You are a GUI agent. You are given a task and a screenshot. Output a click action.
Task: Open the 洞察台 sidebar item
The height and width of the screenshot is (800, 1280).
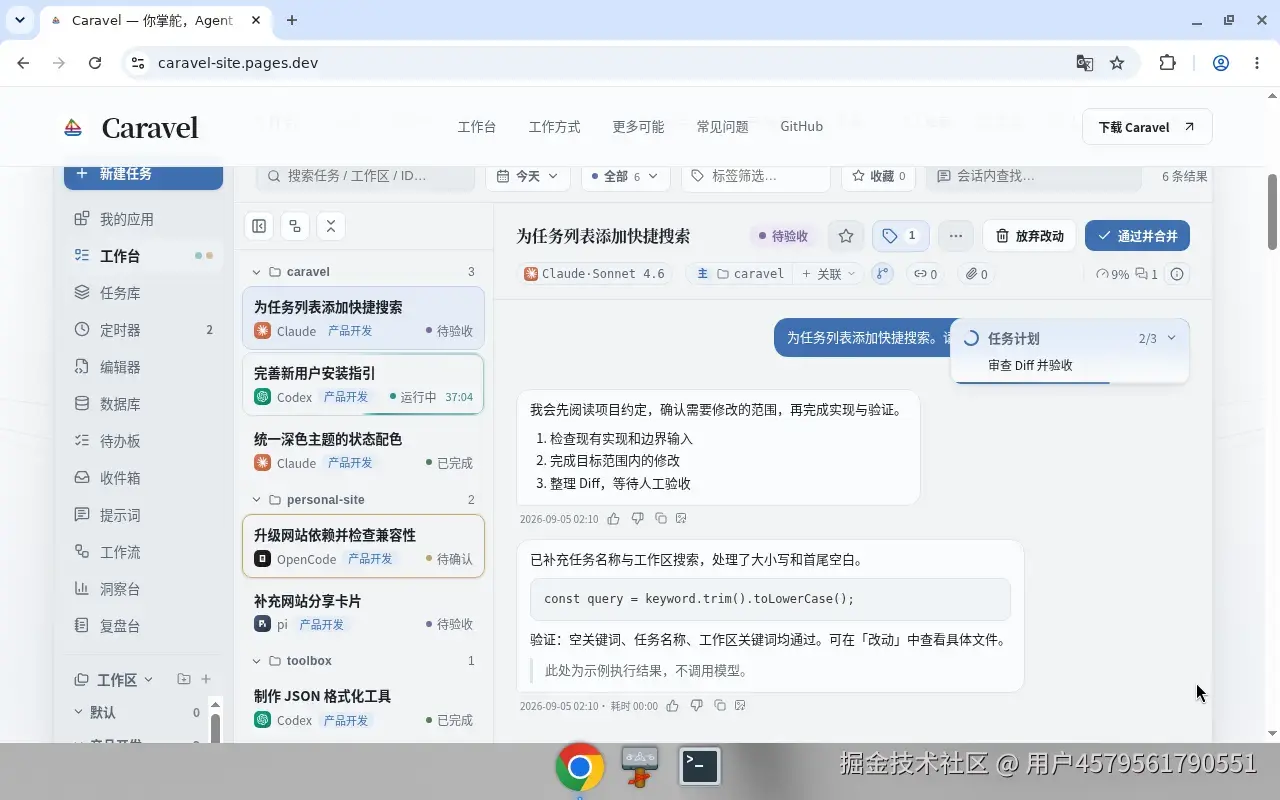click(143, 589)
